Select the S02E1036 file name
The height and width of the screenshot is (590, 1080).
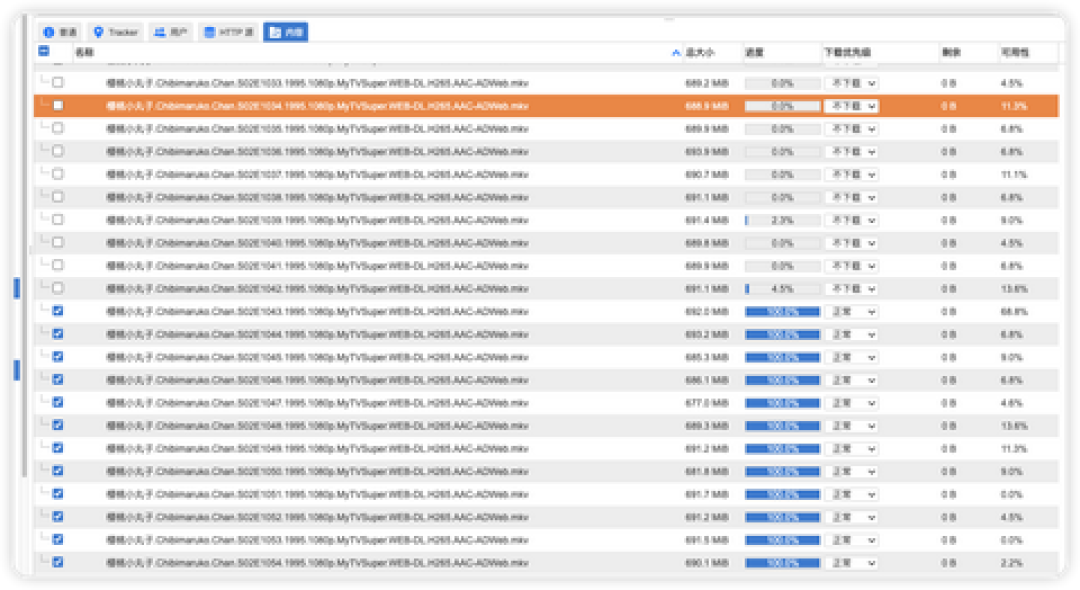(318, 151)
